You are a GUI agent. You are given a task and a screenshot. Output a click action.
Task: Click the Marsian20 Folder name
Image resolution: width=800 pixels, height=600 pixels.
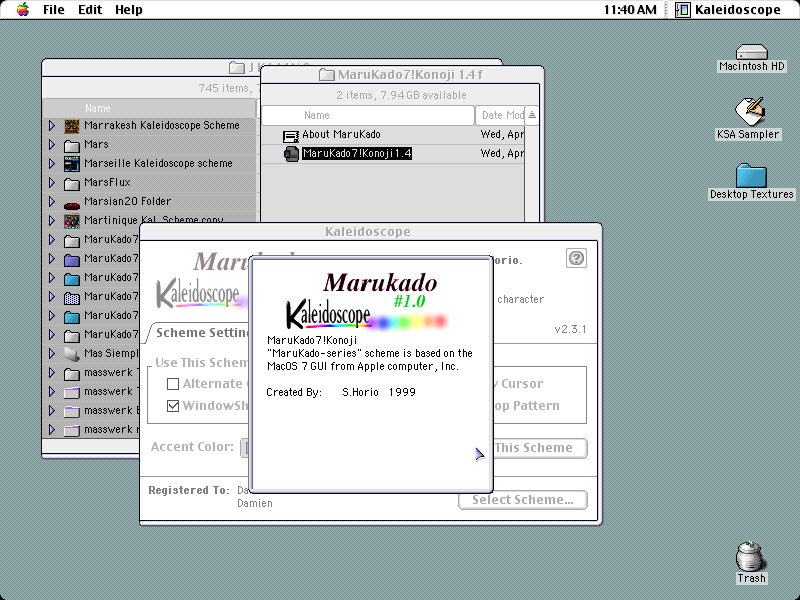[x=128, y=202]
